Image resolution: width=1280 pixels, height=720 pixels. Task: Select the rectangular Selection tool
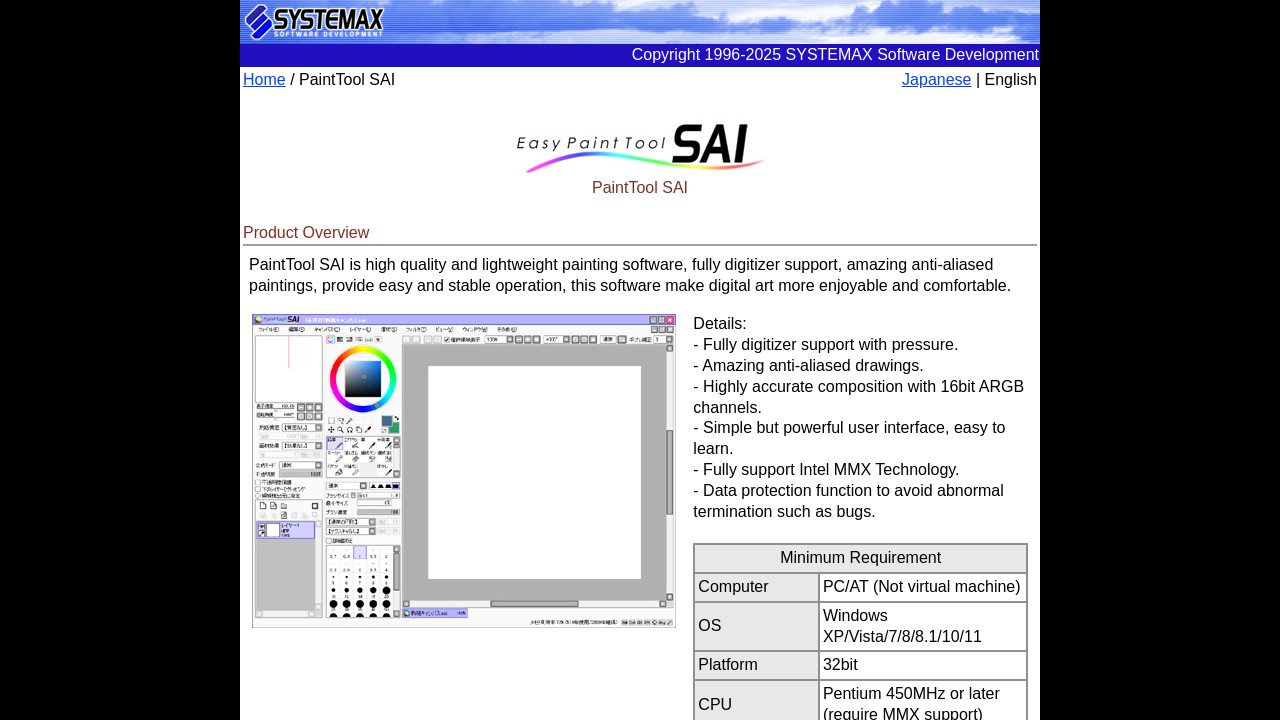tap(331, 421)
